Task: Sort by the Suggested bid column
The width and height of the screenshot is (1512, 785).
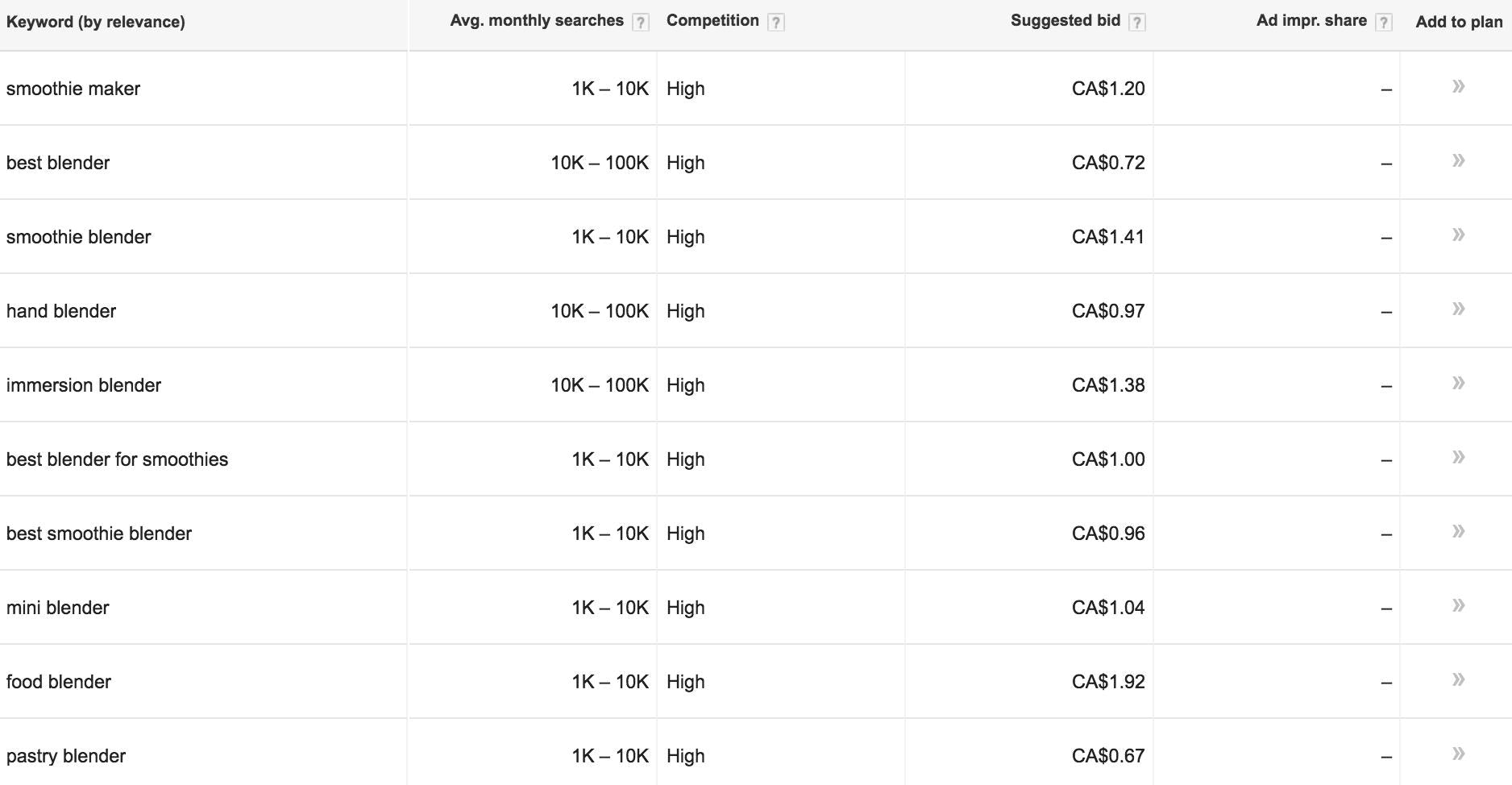Action: tap(1064, 21)
